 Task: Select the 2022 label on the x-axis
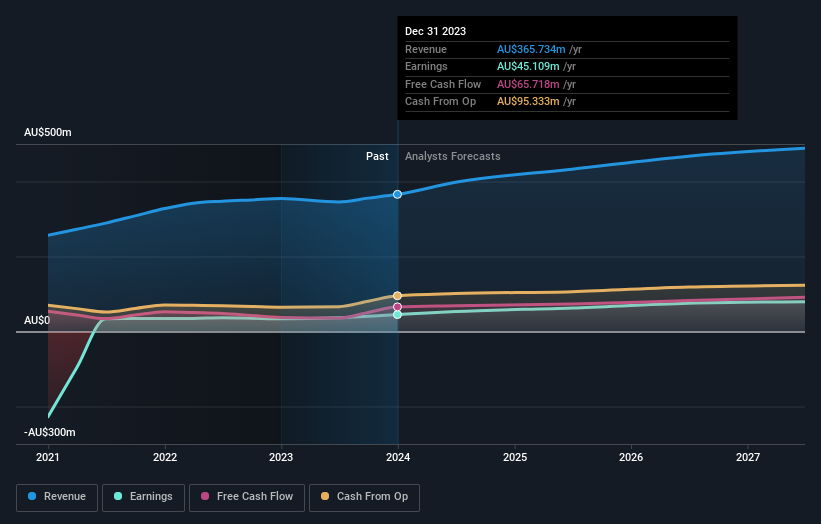(165, 457)
